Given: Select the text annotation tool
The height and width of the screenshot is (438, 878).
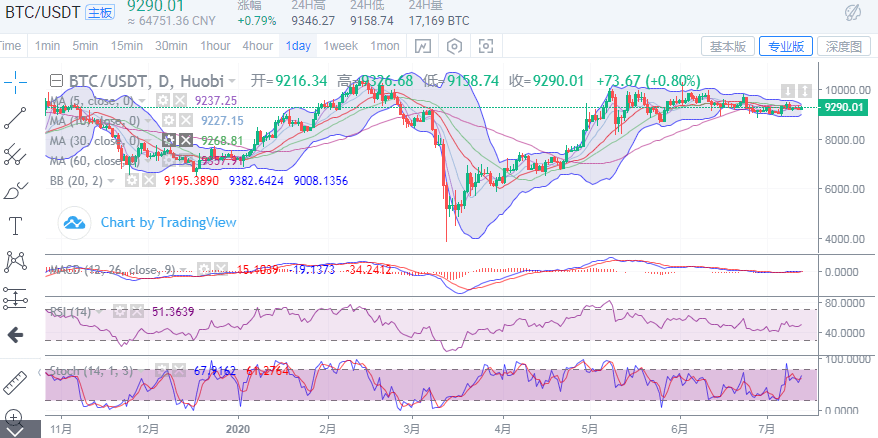Looking at the screenshot, I should pyautogui.click(x=15, y=226).
